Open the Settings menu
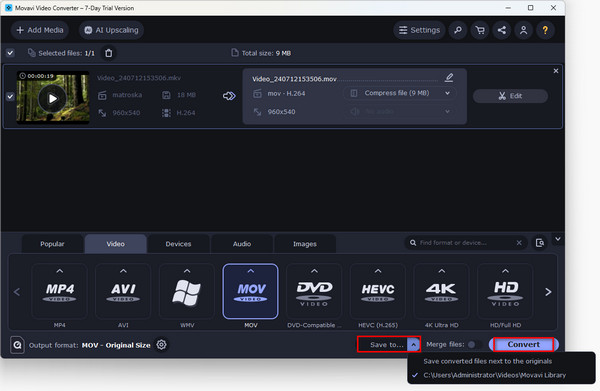Viewport: 600px width, 391px height. coord(419,30)
